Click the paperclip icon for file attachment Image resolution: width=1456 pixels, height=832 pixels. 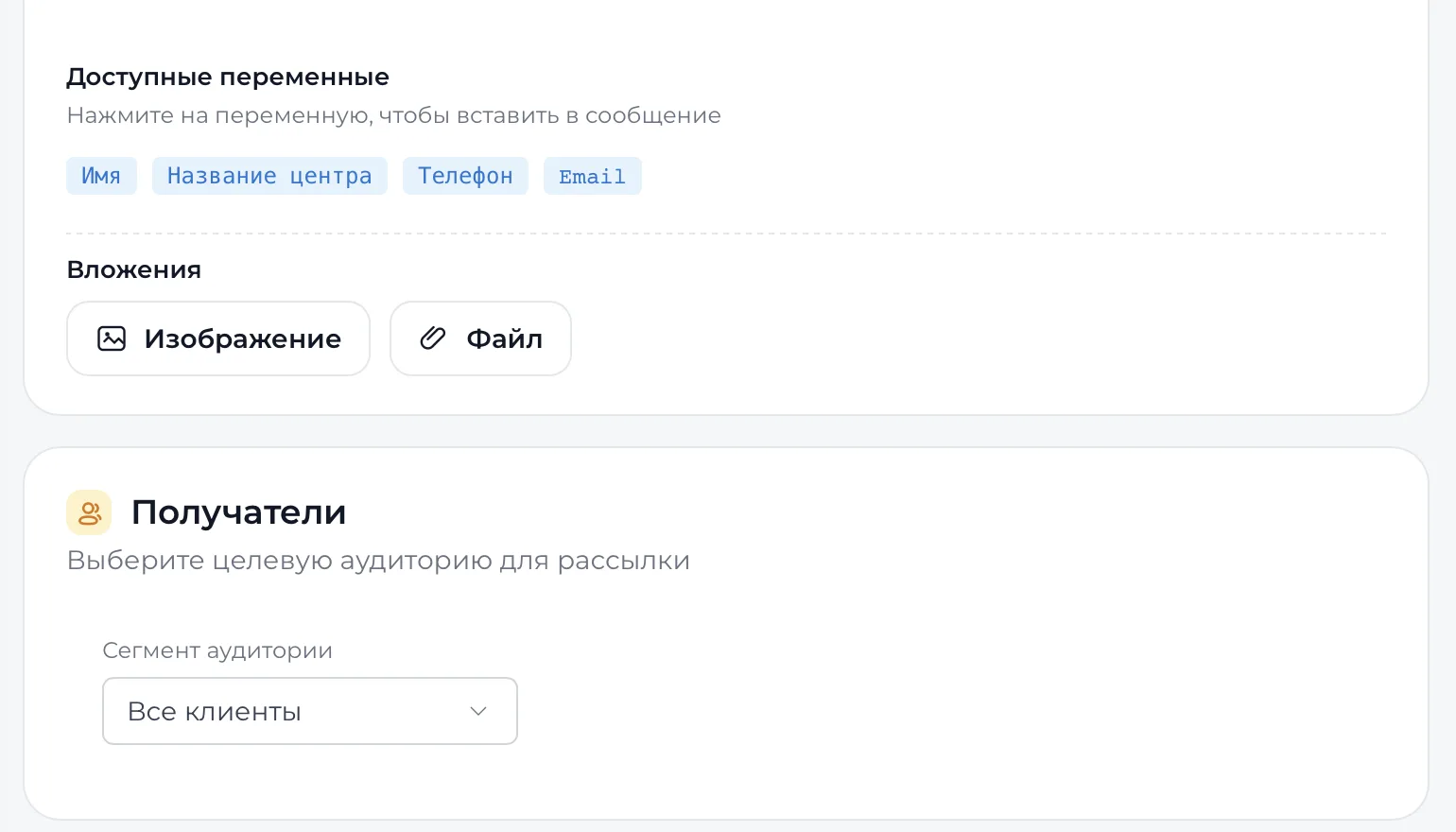tap(433, 338)
